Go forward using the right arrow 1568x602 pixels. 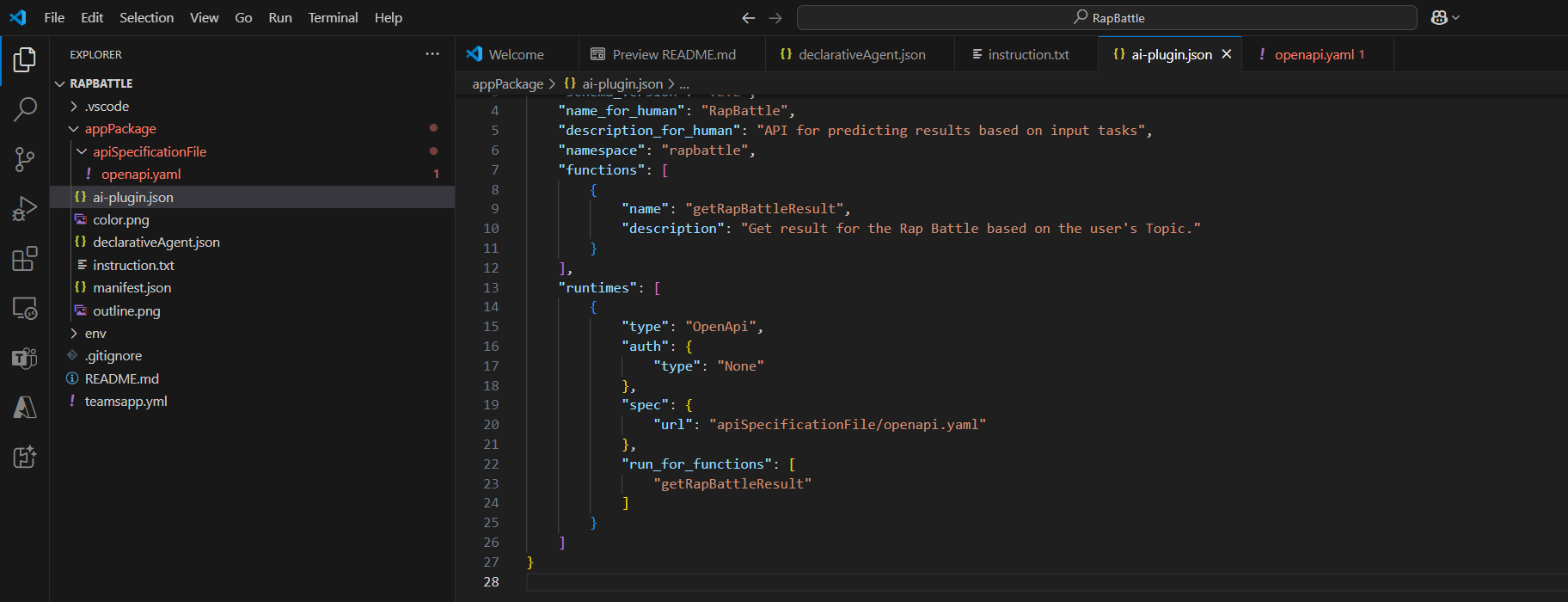(x=775, y=17)
